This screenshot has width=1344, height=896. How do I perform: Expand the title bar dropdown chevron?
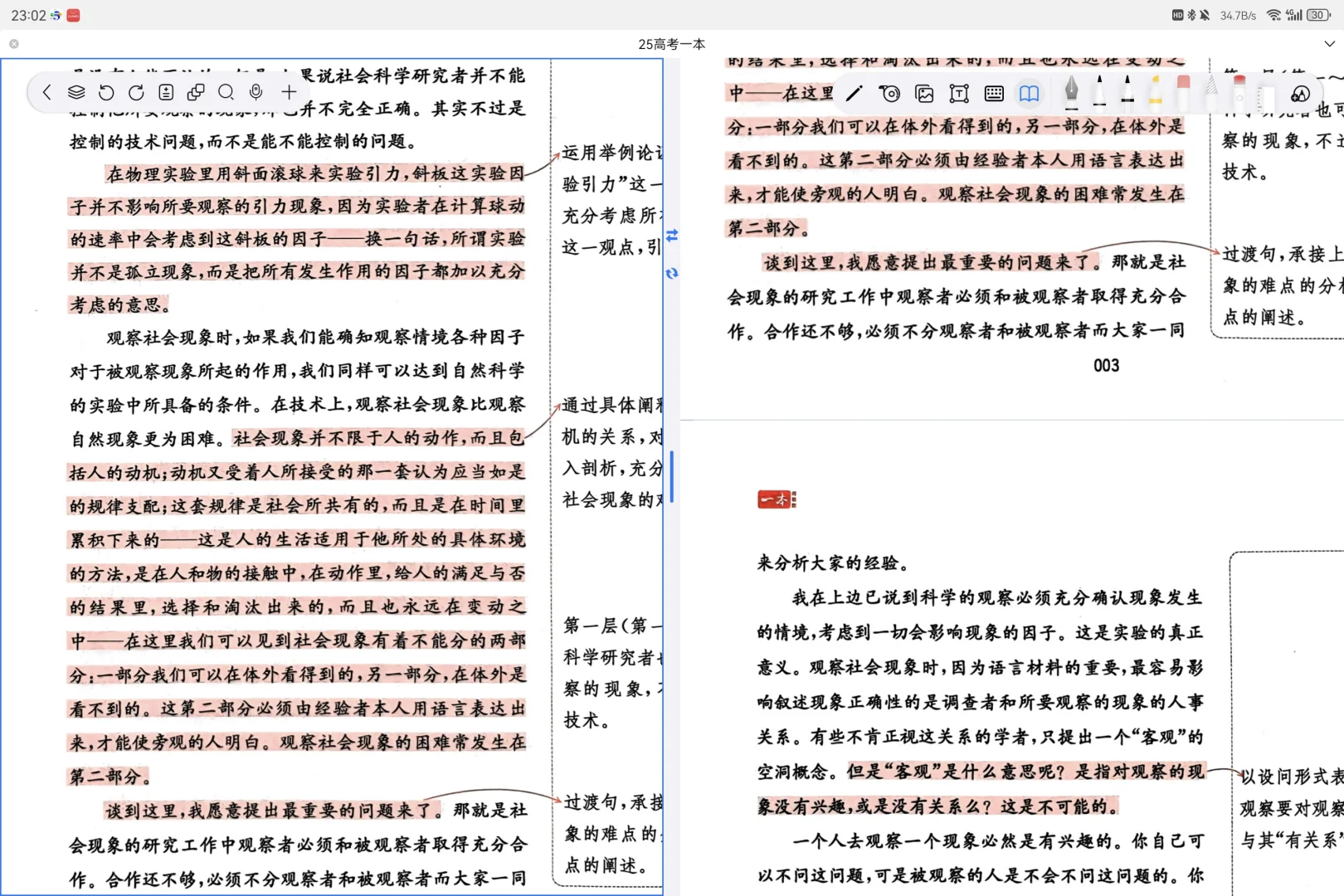tap(1329, 44)
